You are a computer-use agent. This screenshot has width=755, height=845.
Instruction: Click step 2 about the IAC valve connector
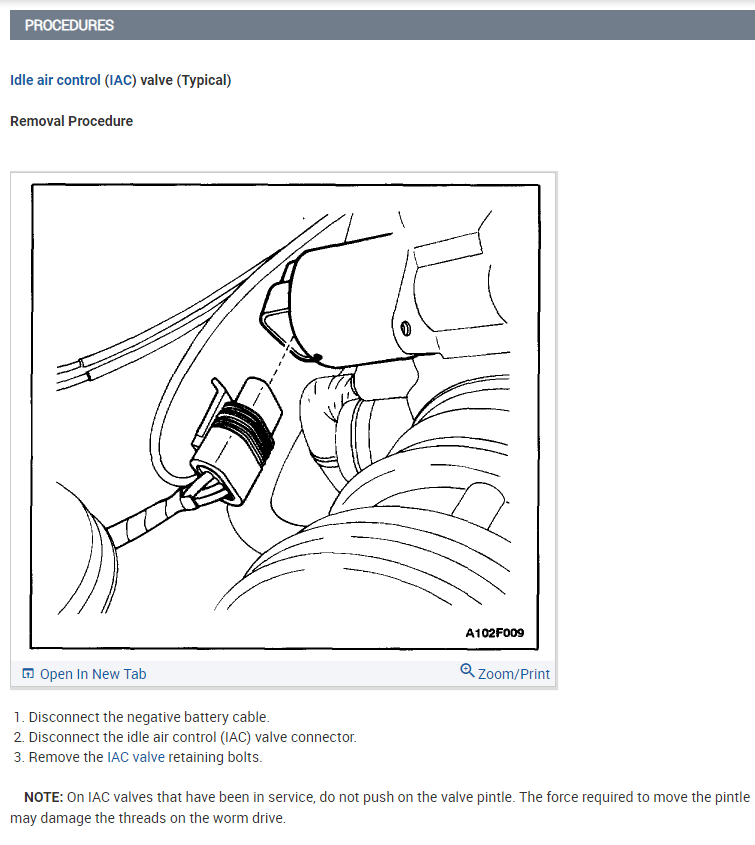[x=185, y=737]
